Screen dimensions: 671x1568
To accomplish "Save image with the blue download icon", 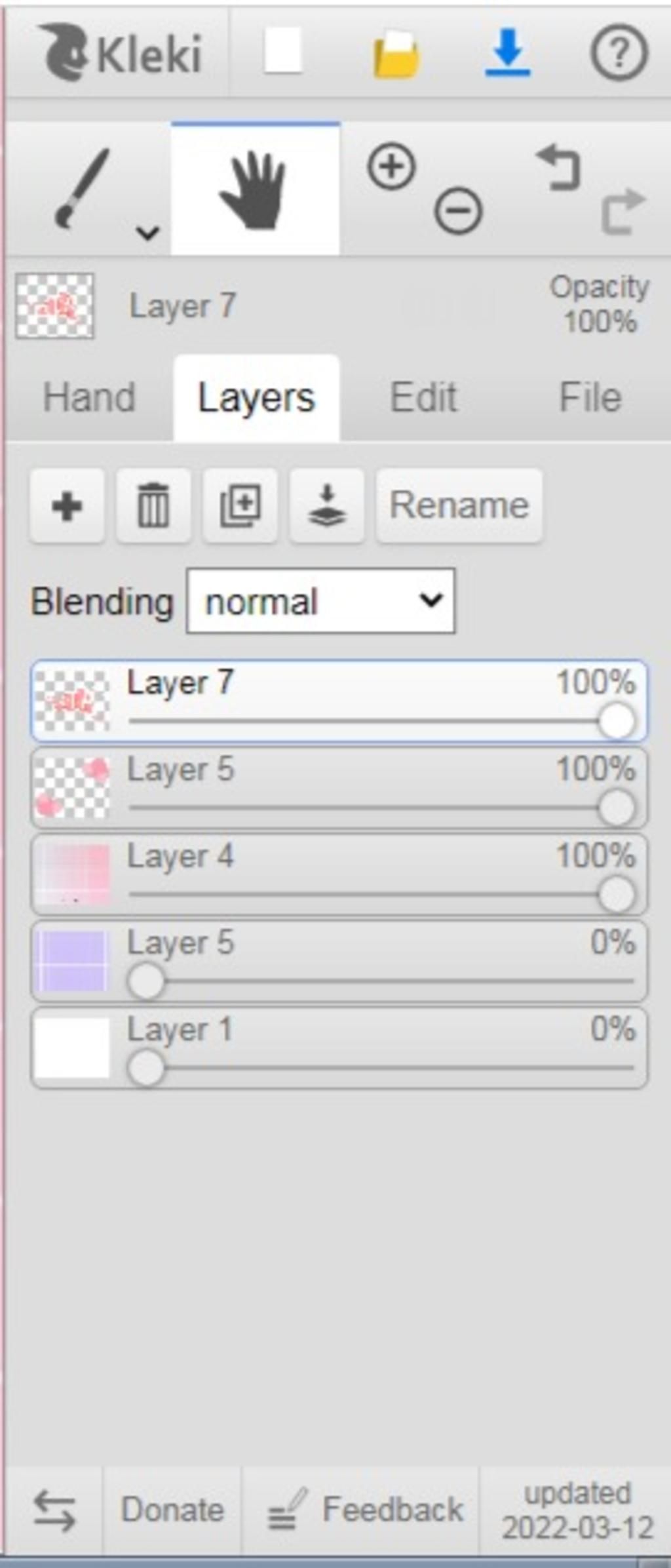I will coord(508,52).
